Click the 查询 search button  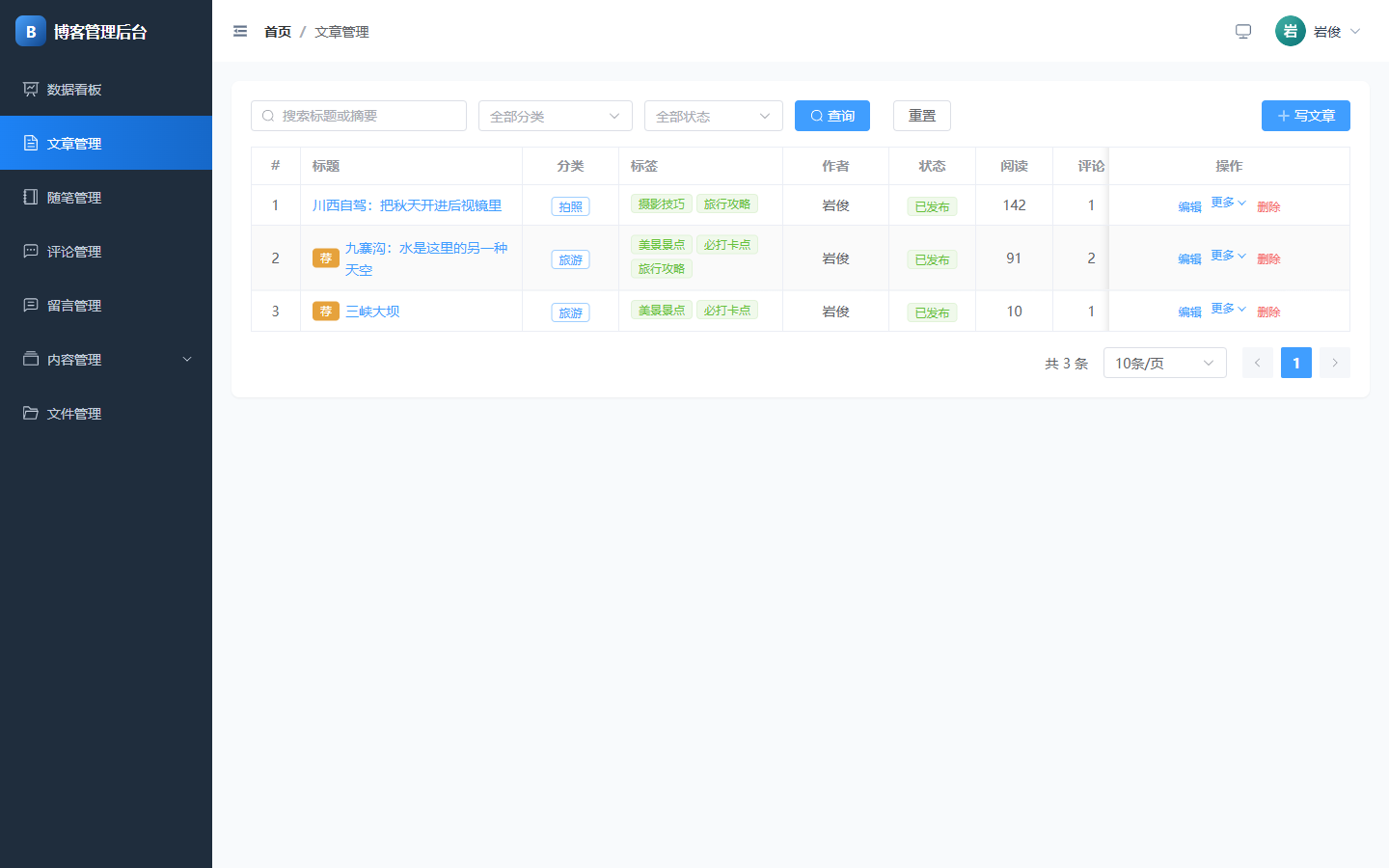coord(832,116)
